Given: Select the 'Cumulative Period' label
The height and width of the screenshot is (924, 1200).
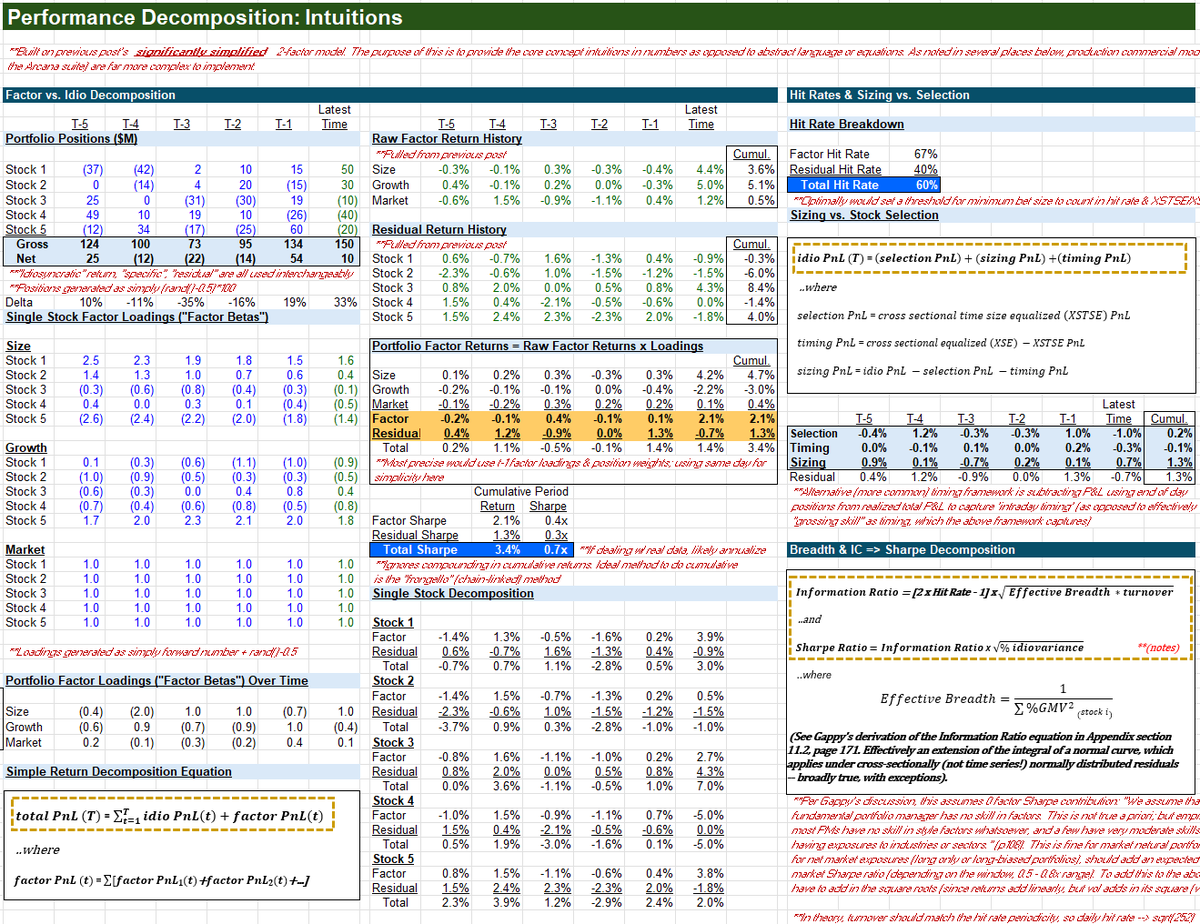Looking at the screenshot, I should (522, 491).
